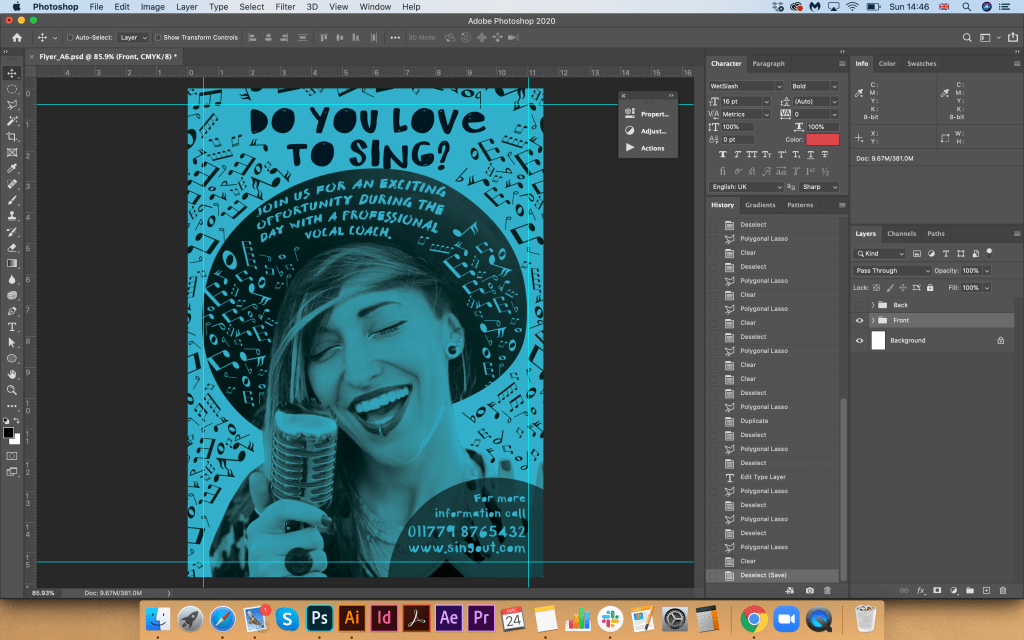Image resolution: width=1024 pixels, height=640 pixels.
Task: Select the Crop tool
Action: click(12, 136)
